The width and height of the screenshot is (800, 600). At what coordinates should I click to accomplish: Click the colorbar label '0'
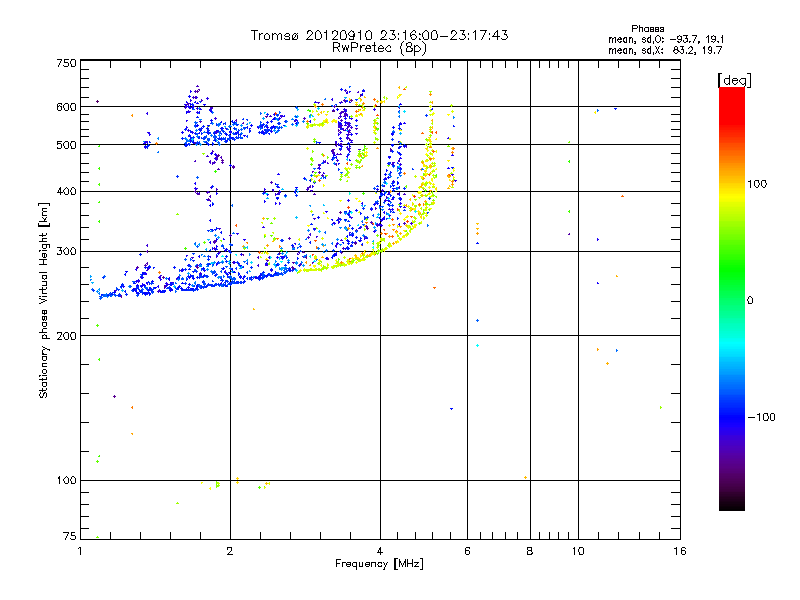(750, 301)
